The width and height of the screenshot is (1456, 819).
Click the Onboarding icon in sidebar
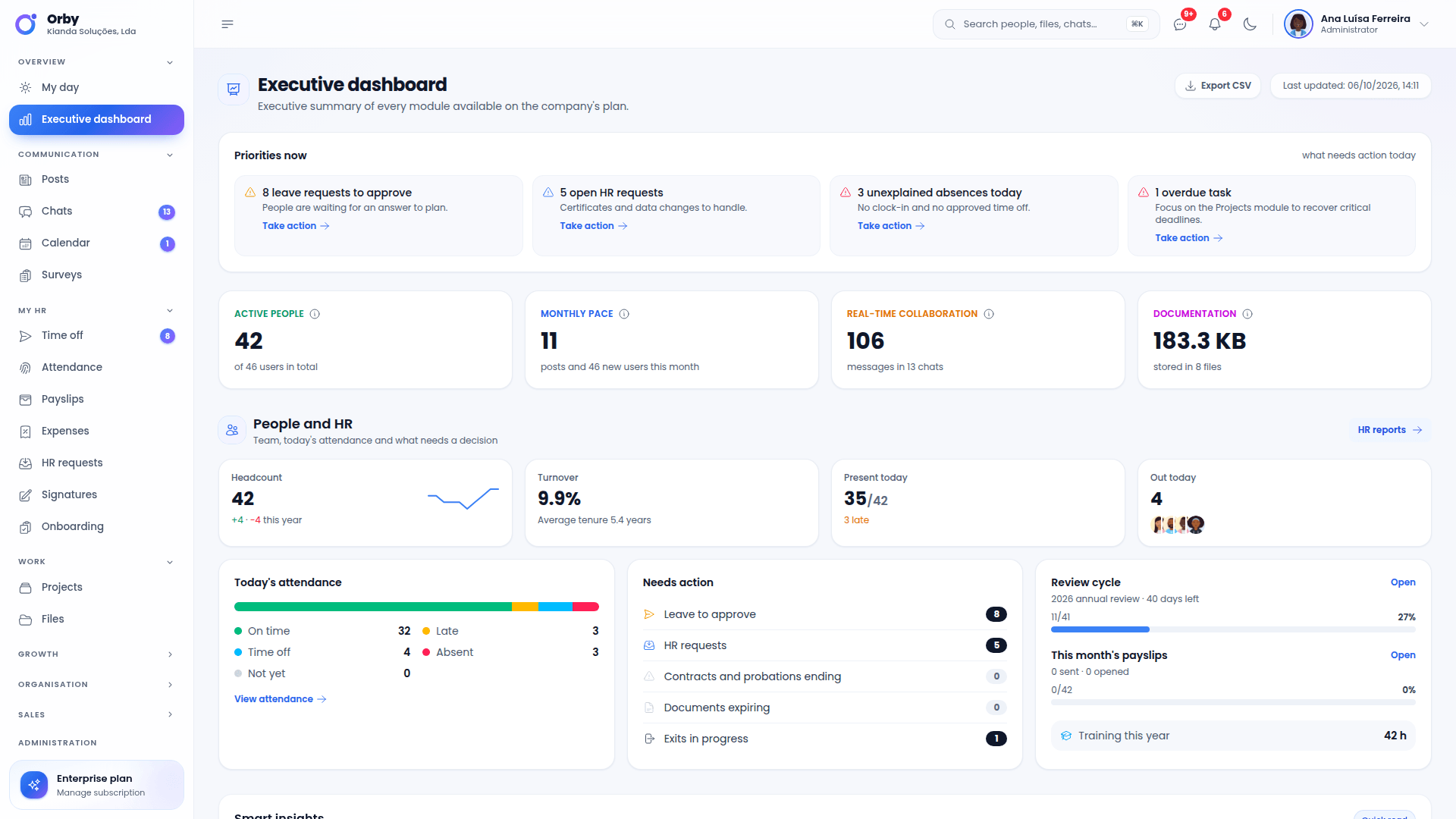(26, 527)
